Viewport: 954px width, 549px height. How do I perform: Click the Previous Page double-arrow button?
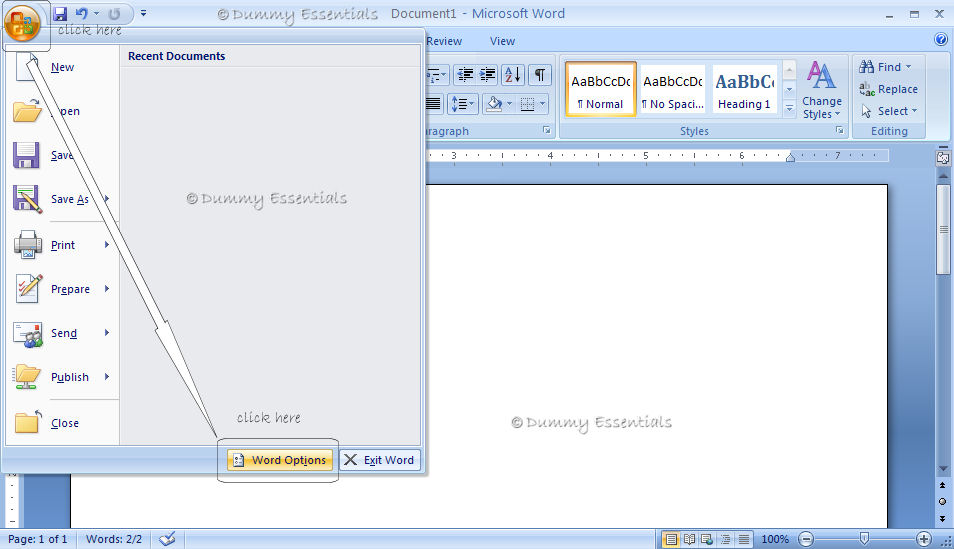tap(942, 486)
